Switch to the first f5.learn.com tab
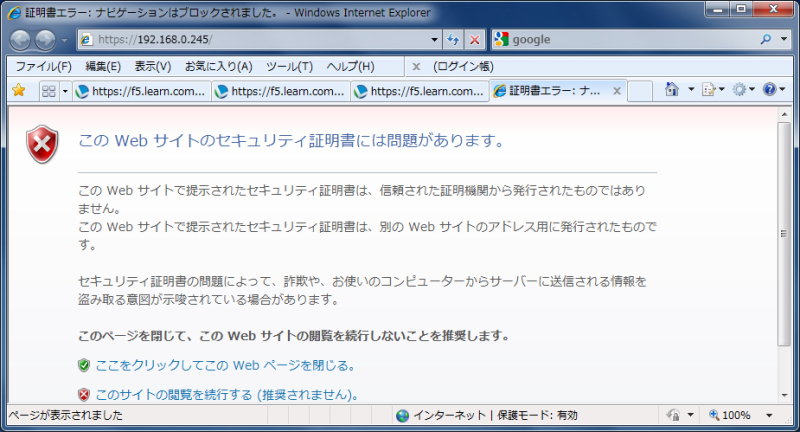The width and height of the screenshot is (800, 432). click(142, 91)
